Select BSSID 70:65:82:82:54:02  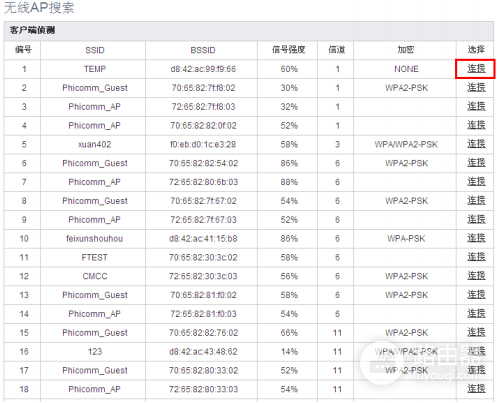(203, 163)
